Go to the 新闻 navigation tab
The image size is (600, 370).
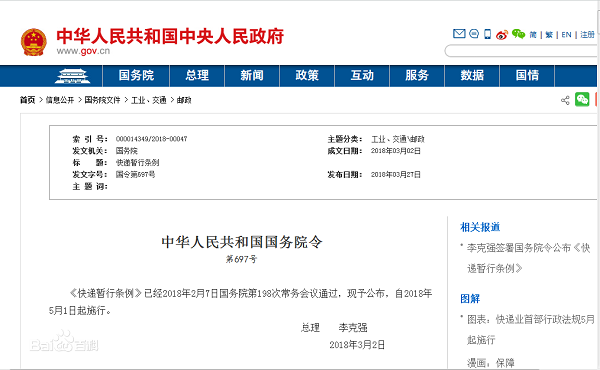point(252,75)
